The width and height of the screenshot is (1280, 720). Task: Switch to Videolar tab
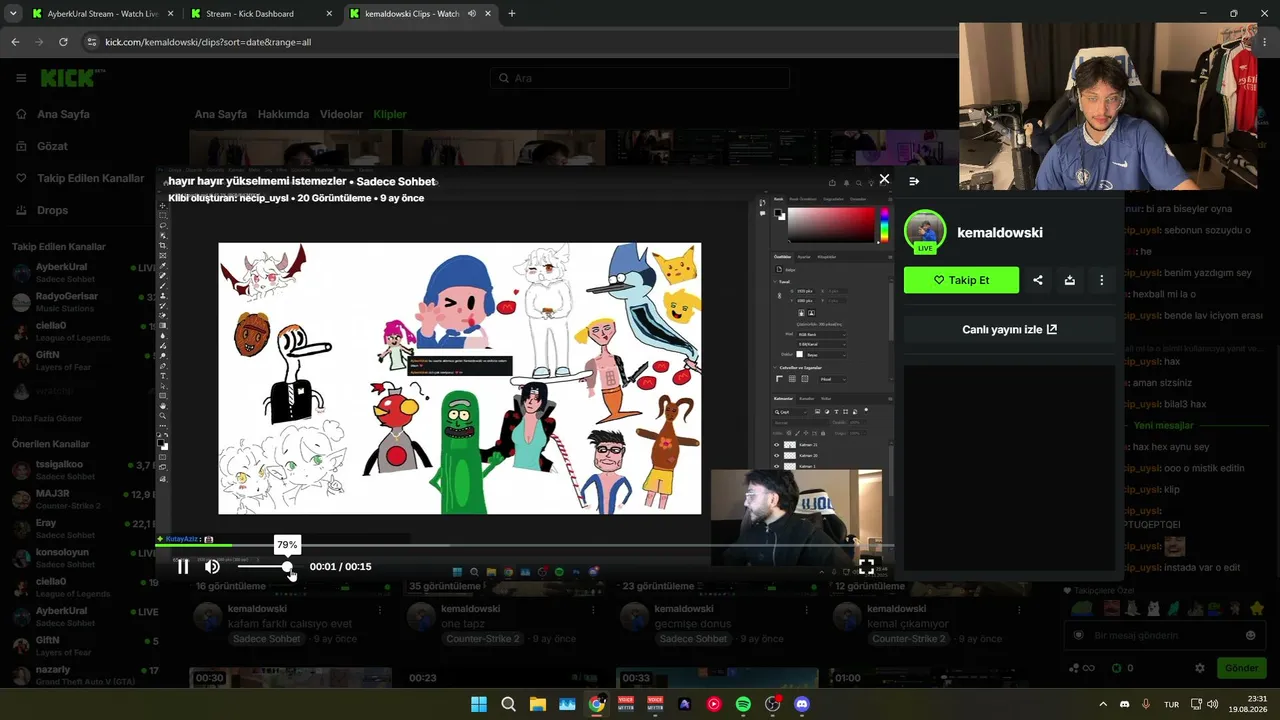coord(341,114)
